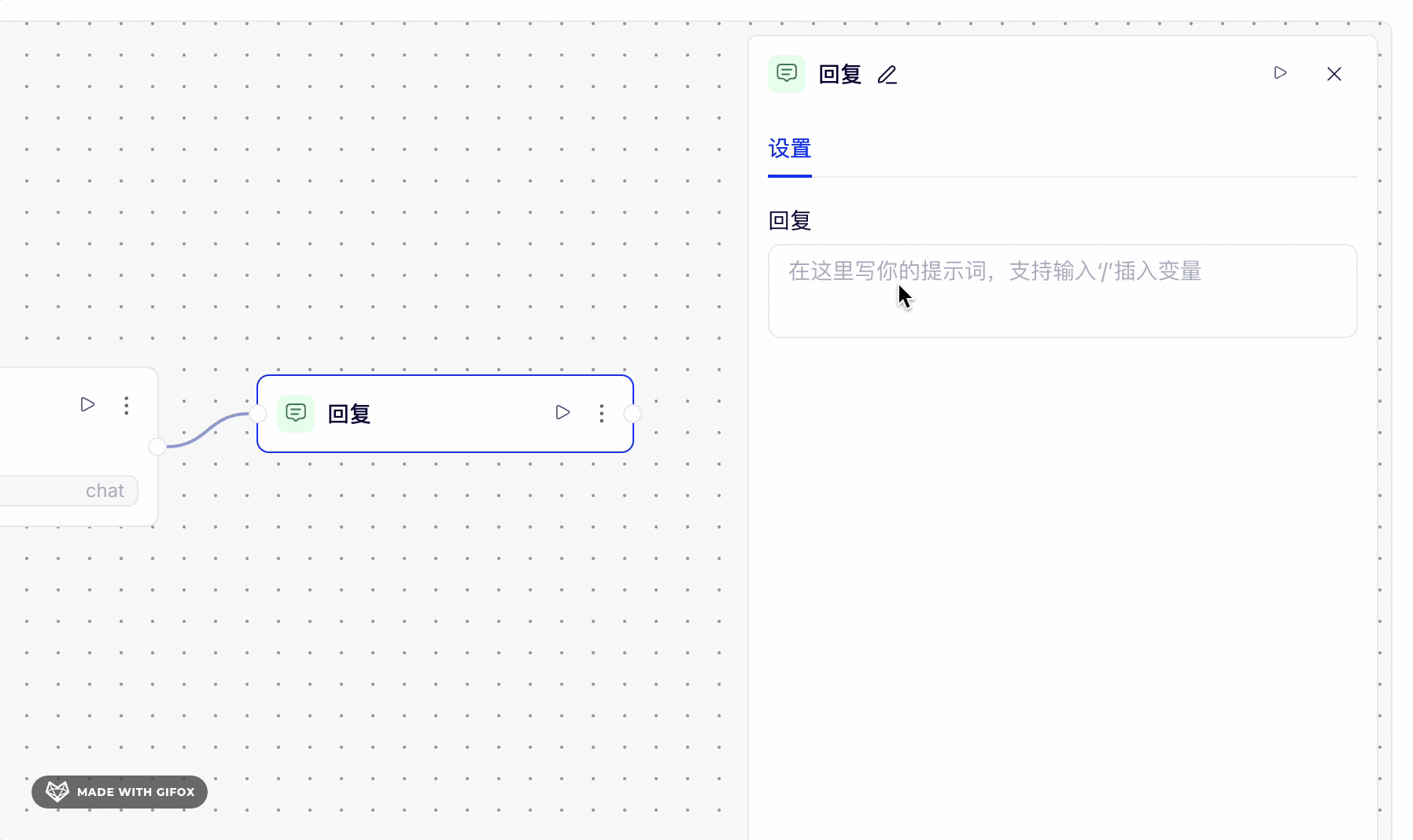Click the green chat bubble icon on the 回复 node

tap(295, 413)
